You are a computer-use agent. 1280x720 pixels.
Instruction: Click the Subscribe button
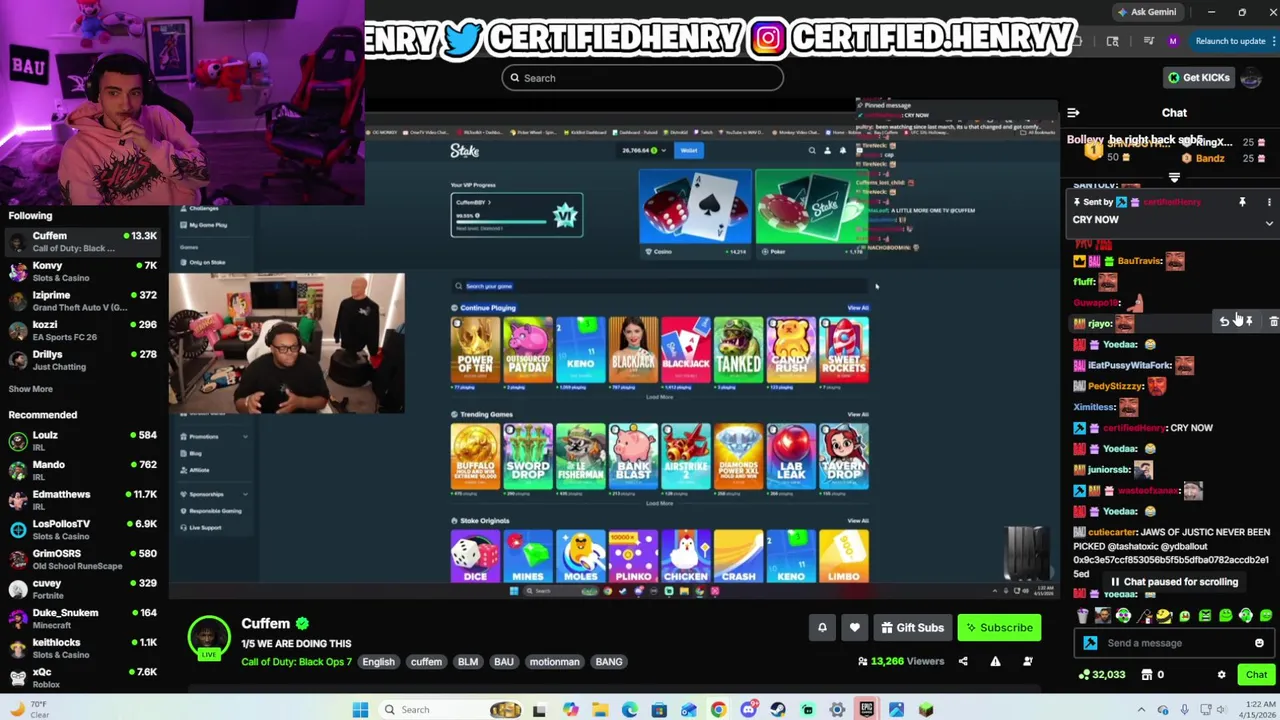click(x=999, y=628)
